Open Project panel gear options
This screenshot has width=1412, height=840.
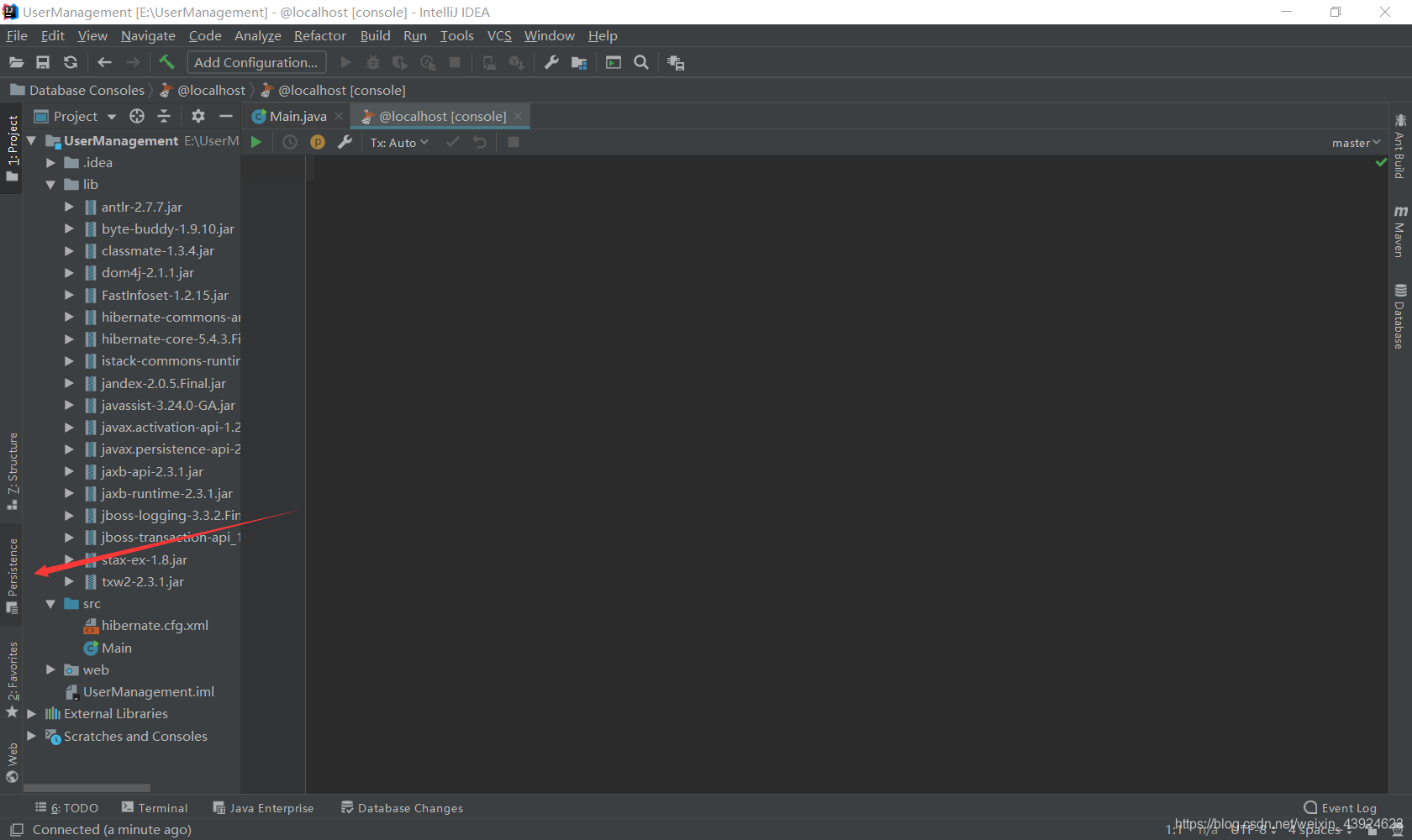click(x=198, y=116)
